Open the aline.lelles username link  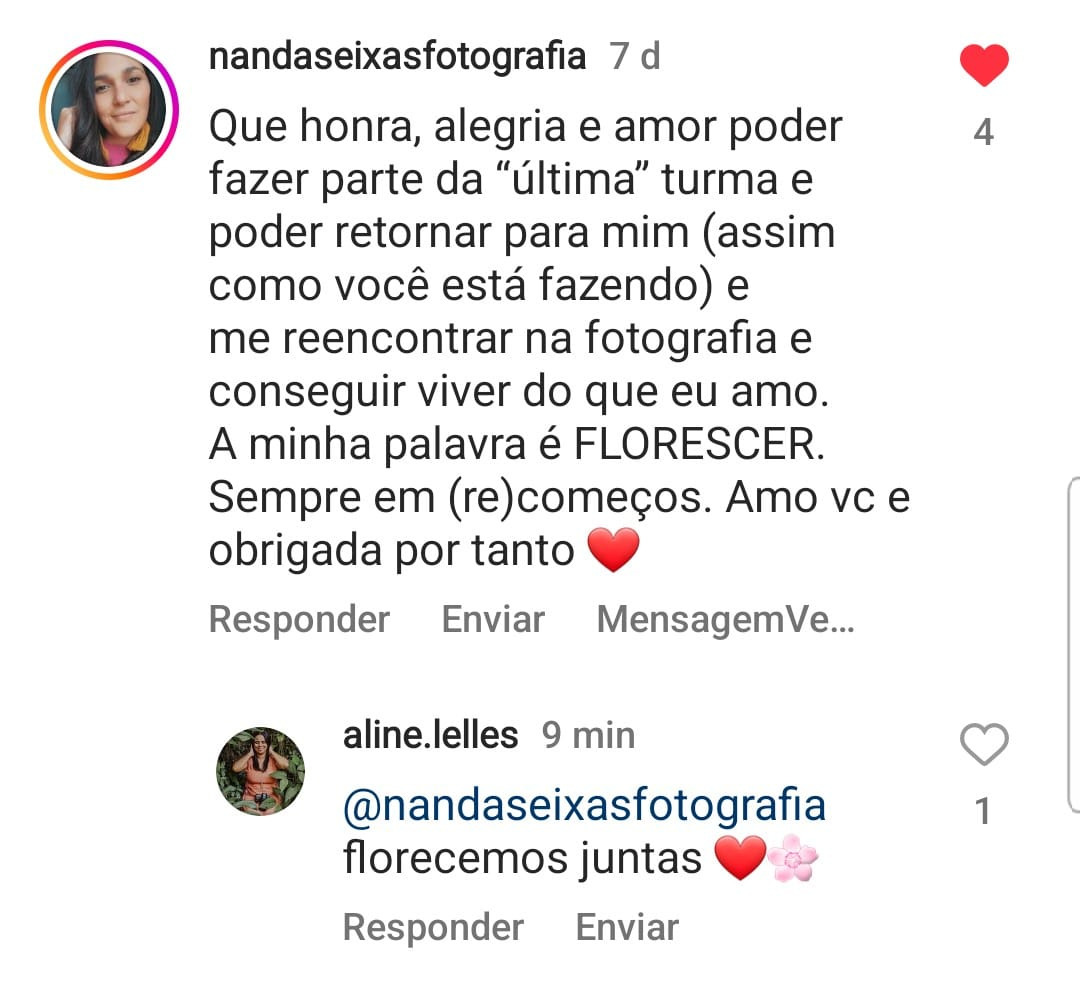point(430,735)
